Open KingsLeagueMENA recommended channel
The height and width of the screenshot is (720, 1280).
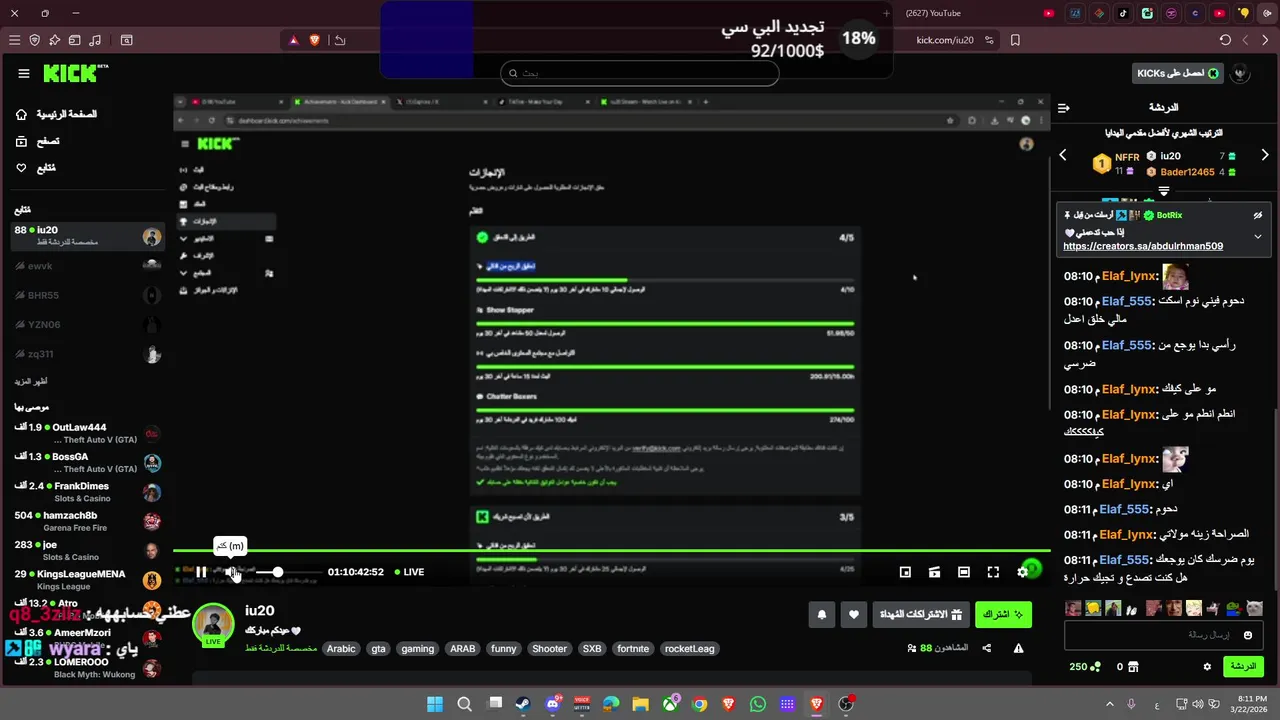coord(88,580)
